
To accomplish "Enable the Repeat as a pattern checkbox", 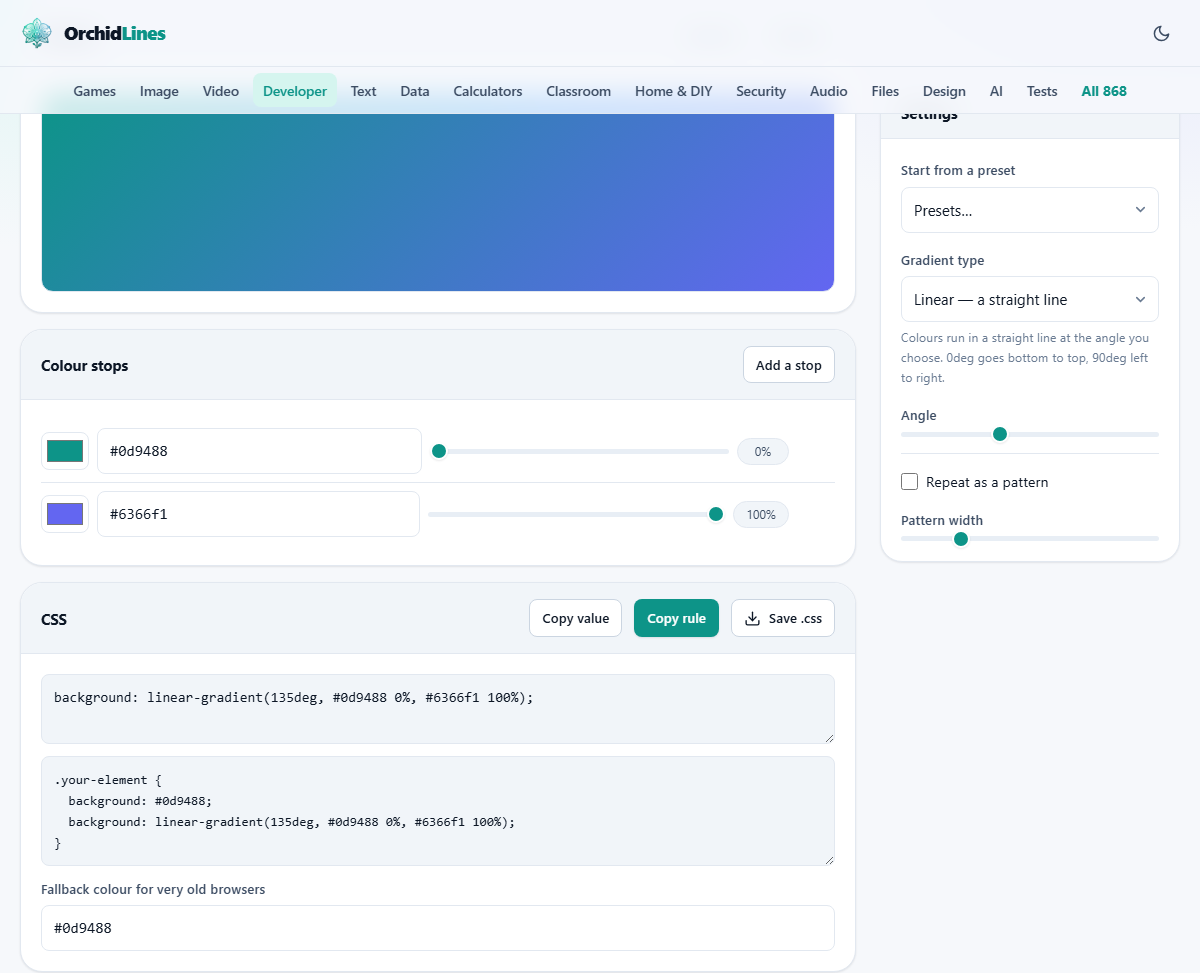I will tap(909, 482).
